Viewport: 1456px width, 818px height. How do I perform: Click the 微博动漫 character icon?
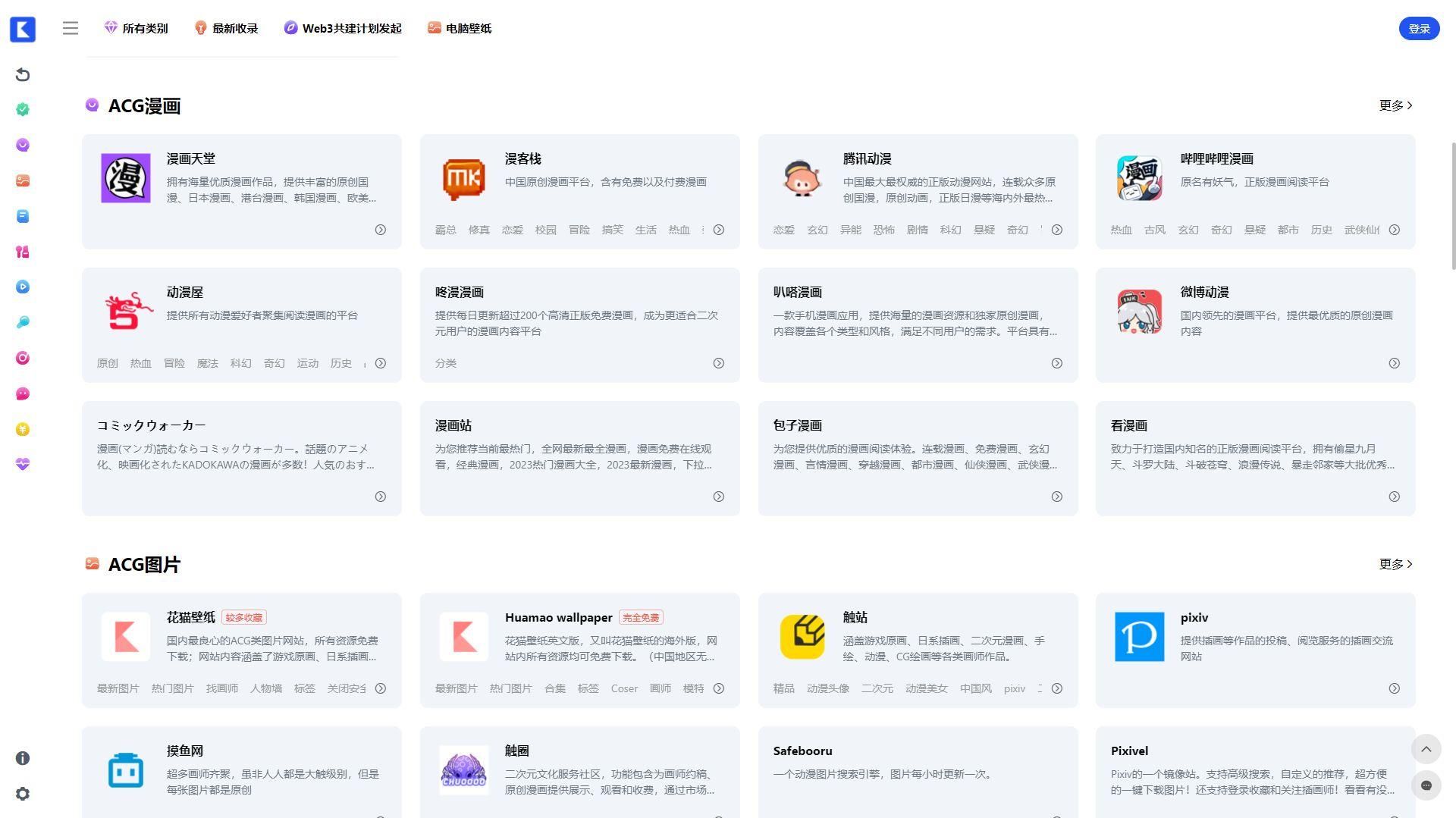pyautogui.click(x=1140, y=312)
